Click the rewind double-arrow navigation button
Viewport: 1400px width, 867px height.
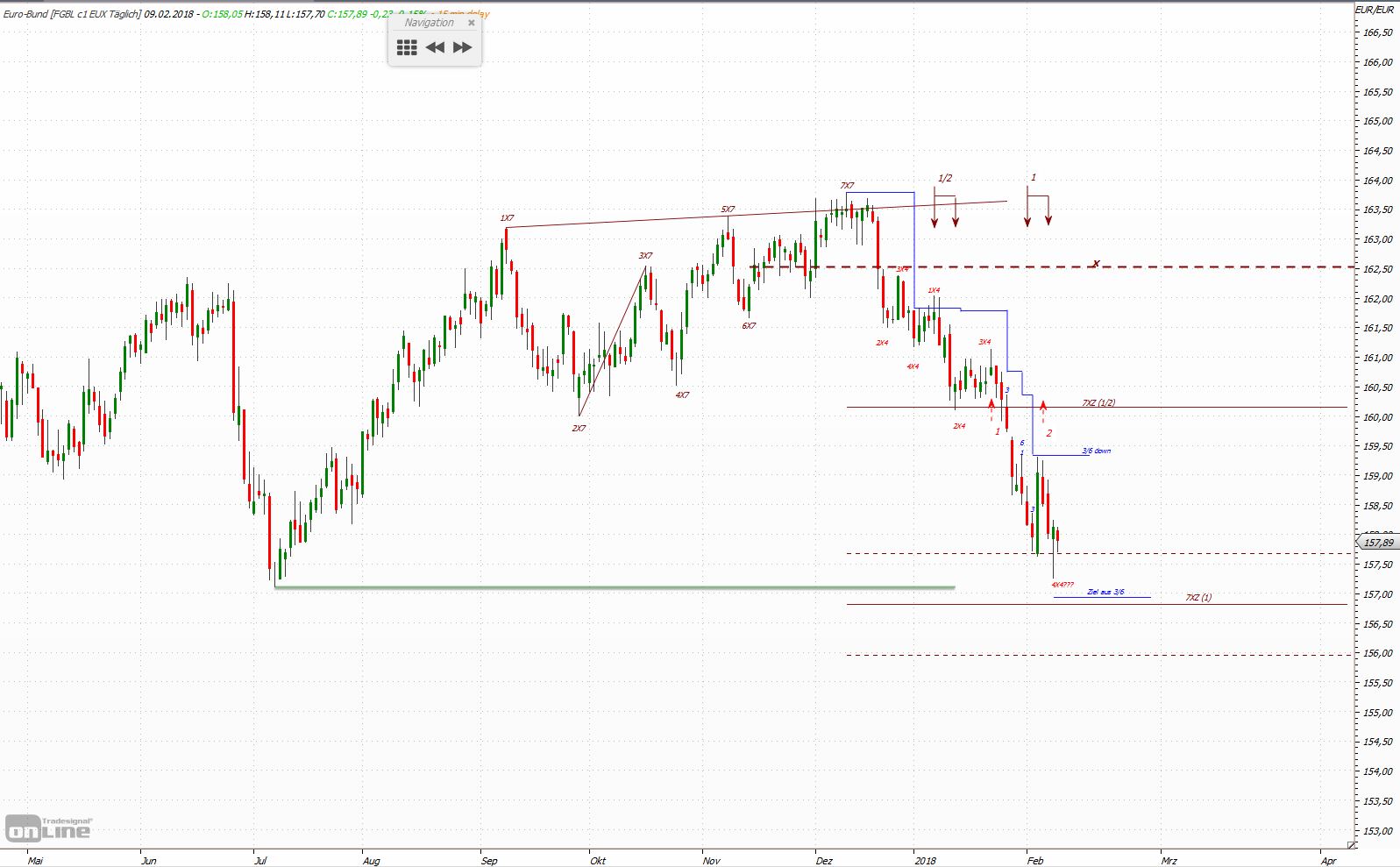[435, 47]
